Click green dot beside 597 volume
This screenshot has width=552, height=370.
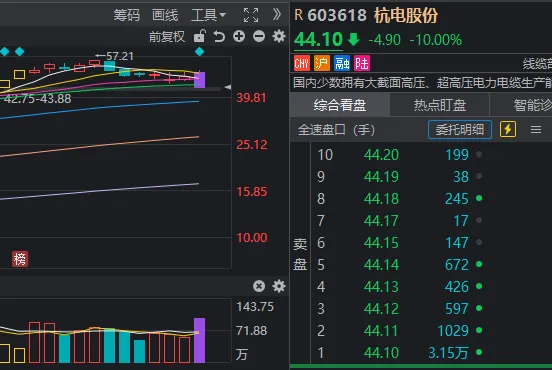(x=479, y=308)
